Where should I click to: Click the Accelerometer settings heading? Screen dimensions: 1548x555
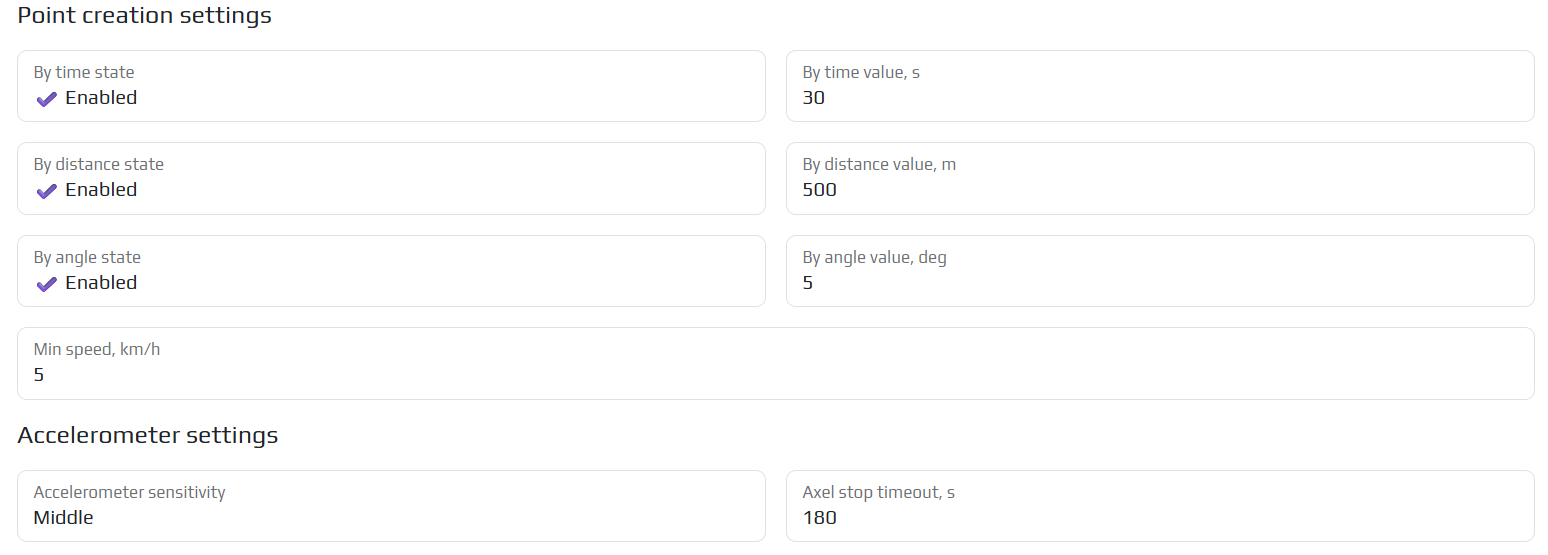[x=148, y=436]
